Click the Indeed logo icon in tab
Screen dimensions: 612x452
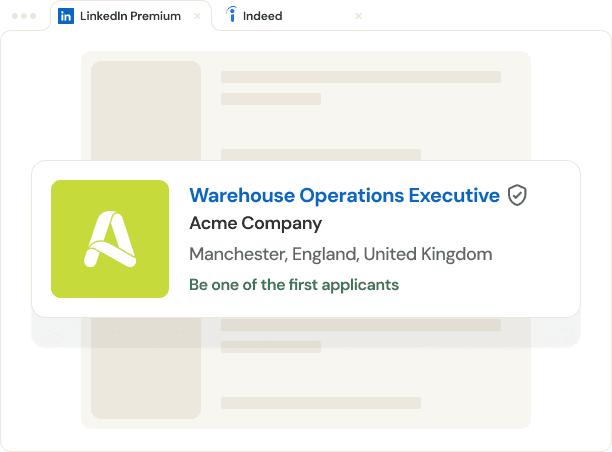(232, 16)
